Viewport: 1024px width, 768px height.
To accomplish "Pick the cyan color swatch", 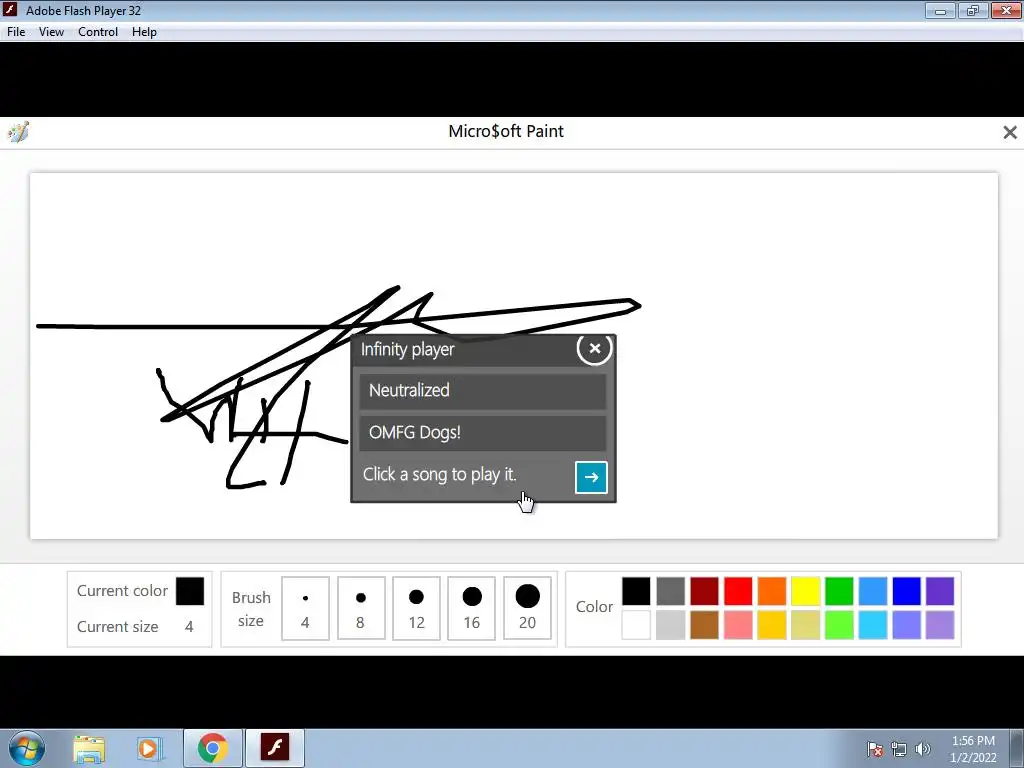I will point(873,625).
